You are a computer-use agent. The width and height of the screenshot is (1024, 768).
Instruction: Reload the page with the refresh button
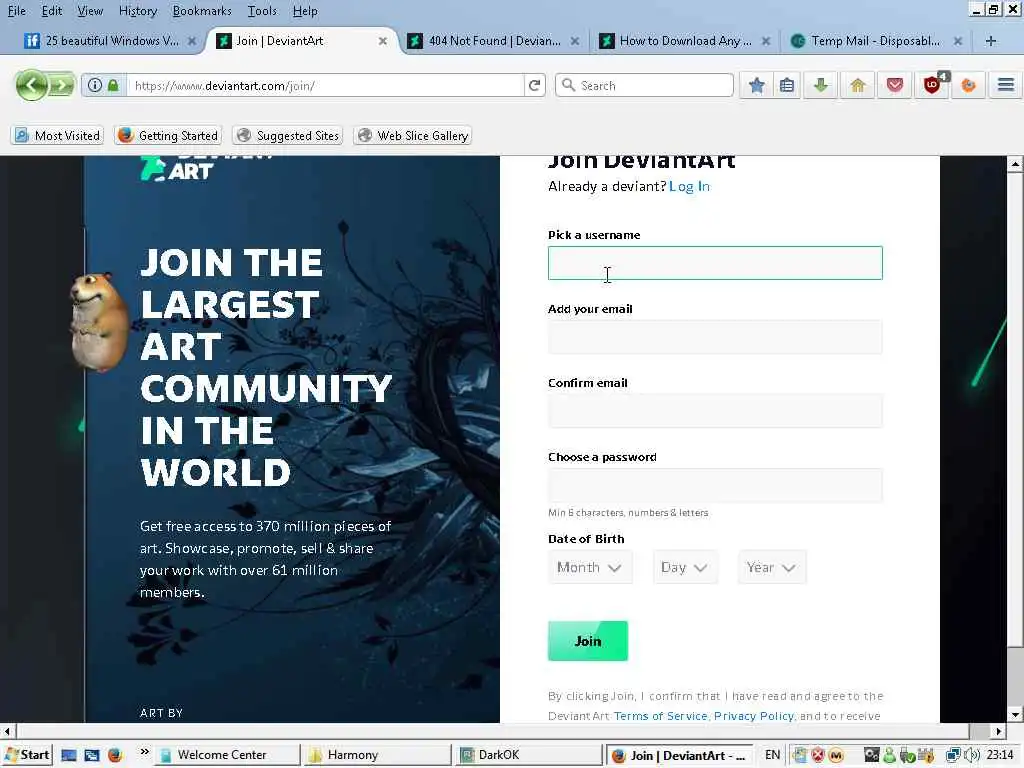tap(534, 86)
